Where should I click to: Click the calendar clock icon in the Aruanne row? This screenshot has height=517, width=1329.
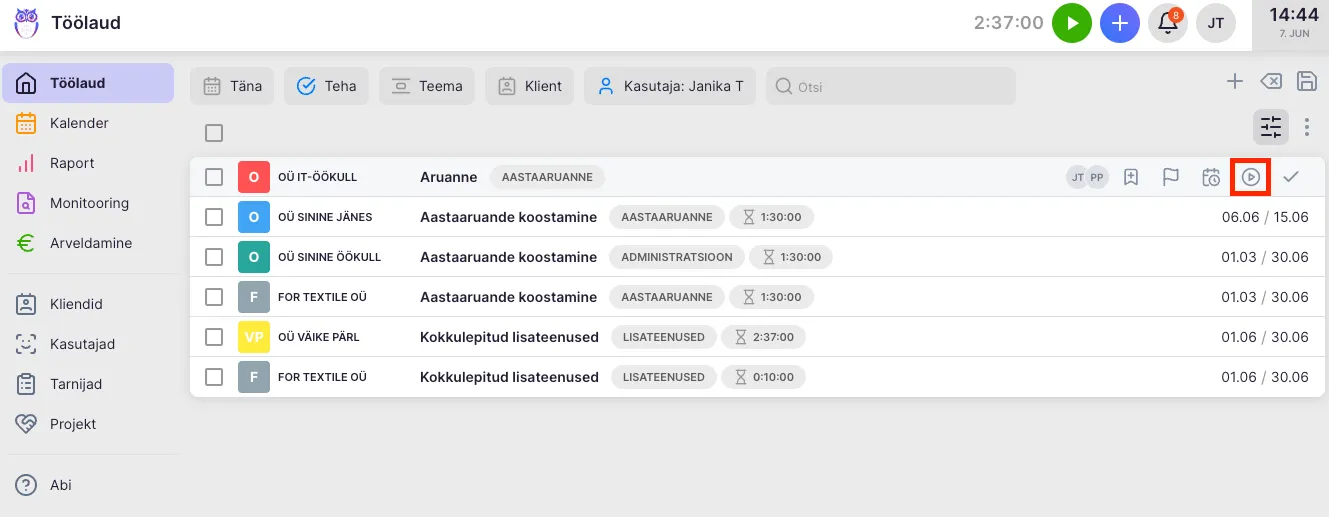click(x=1211, y=177)
